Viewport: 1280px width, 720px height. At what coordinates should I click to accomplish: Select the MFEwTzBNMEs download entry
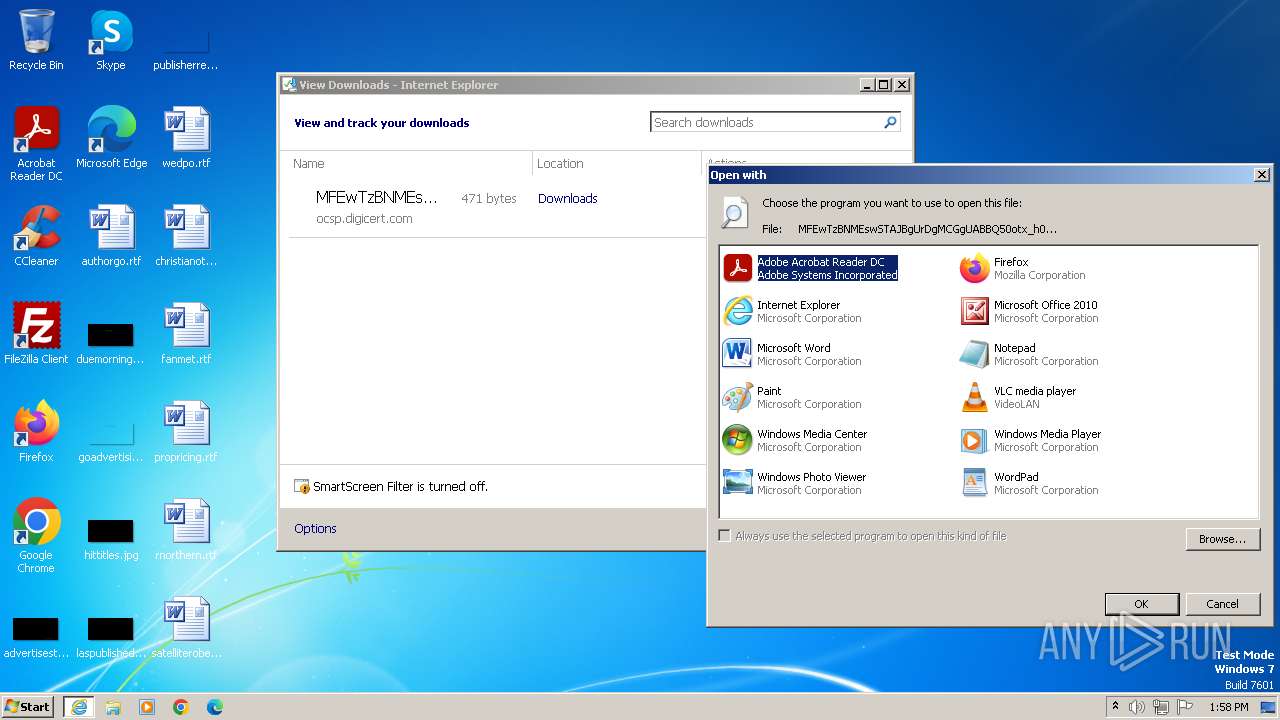pyautogui.click(x=497, y=208)
